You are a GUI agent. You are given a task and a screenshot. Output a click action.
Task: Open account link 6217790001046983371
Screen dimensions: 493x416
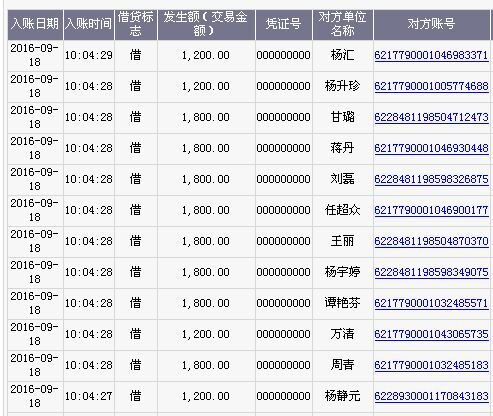coord(431,55)
